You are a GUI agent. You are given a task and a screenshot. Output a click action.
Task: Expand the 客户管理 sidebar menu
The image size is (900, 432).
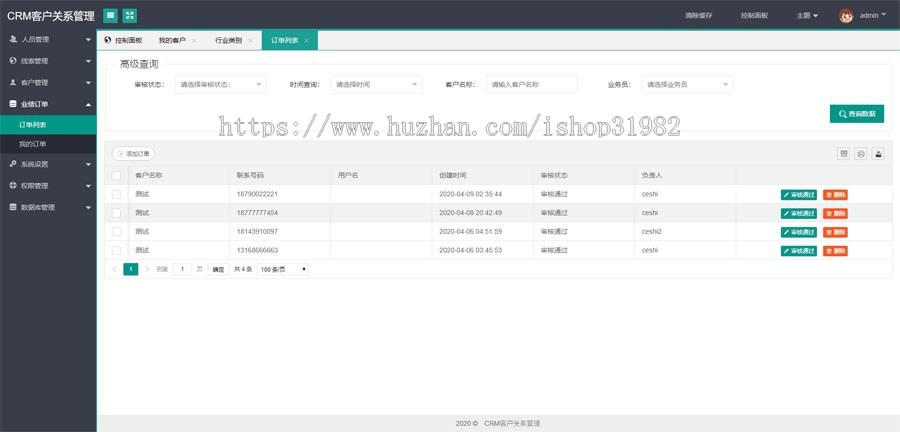(x=48, y=82)
